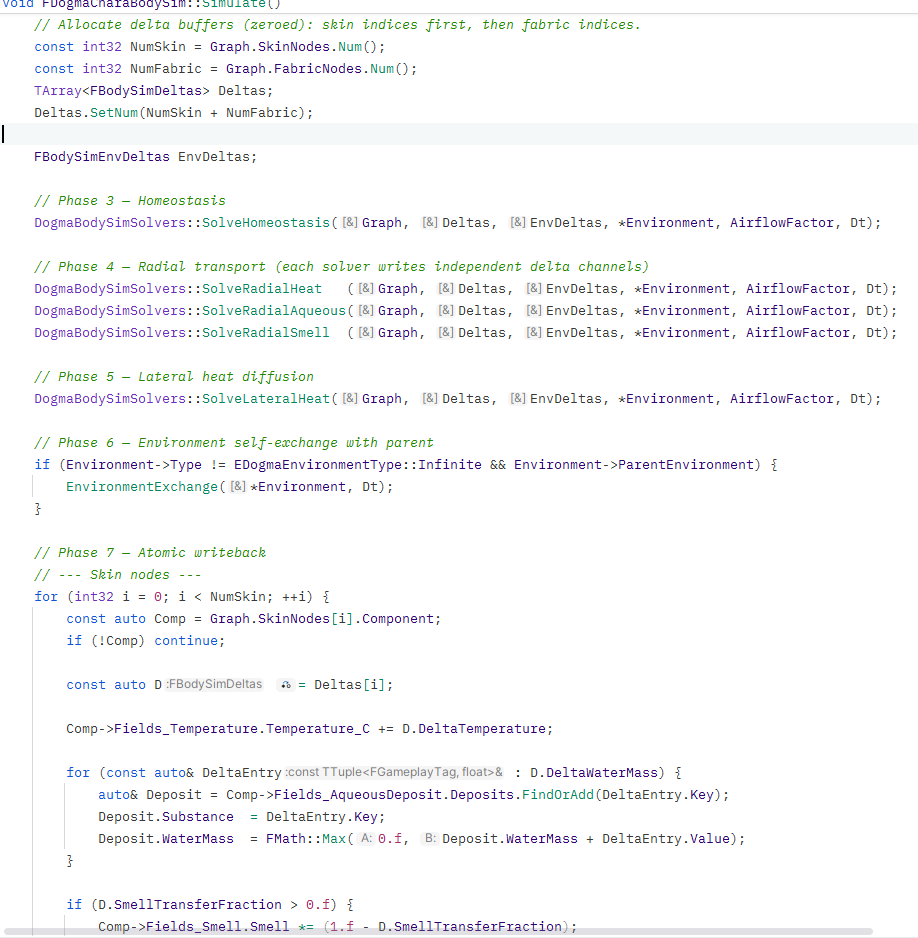Click the 'Phase 7 — Atomic writeback' comment
The width and height of the screenshot is (918, 938).
point(150,552)
